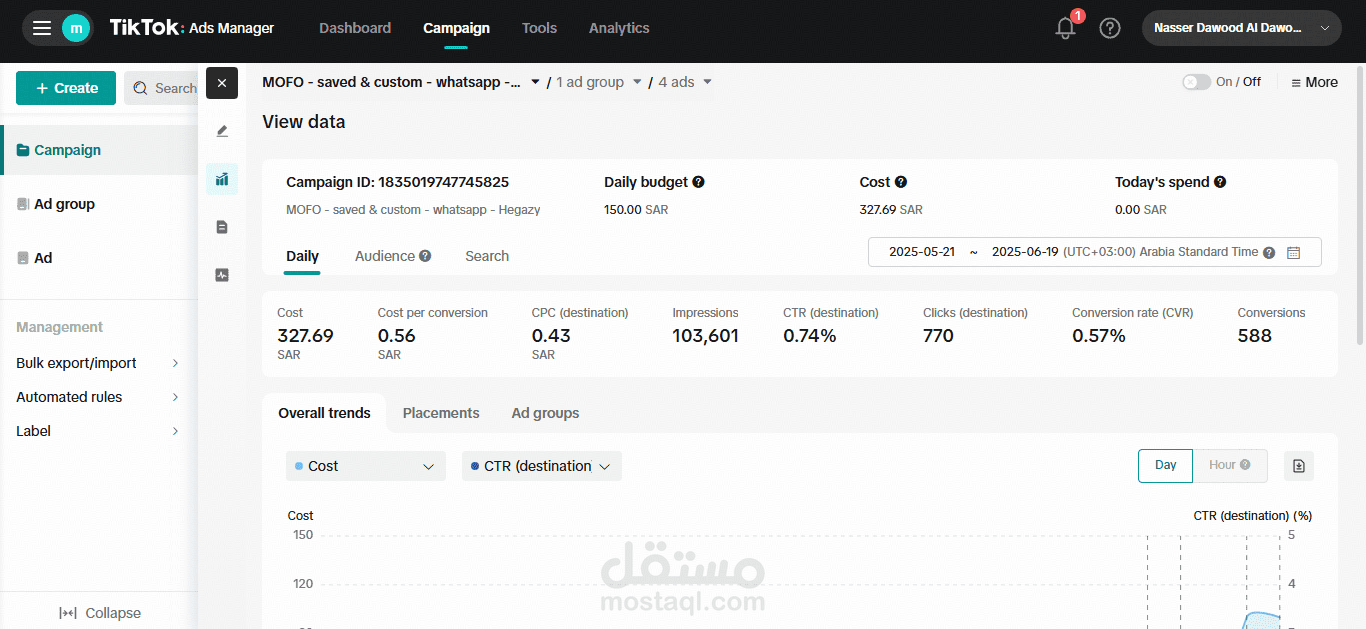
Task: Select the Ad groups tab
Action: pos(545,413)
